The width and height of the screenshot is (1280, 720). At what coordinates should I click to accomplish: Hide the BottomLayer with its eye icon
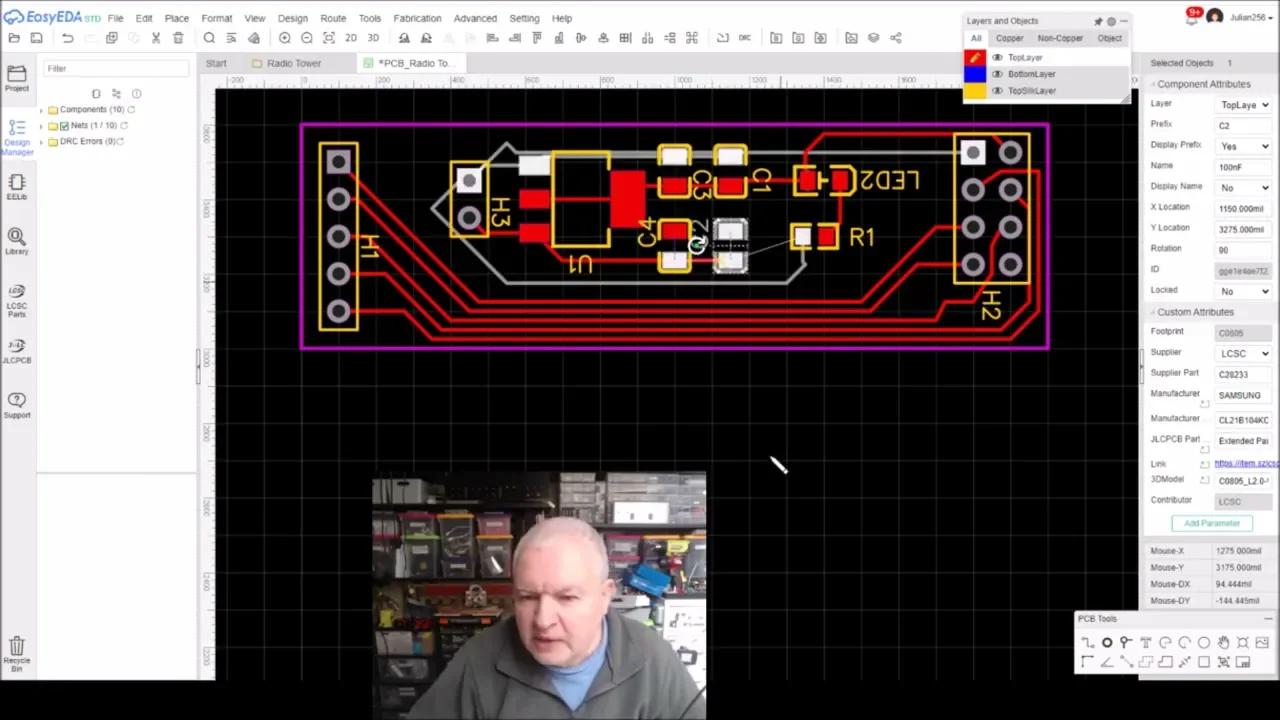(x=997, y=74)
